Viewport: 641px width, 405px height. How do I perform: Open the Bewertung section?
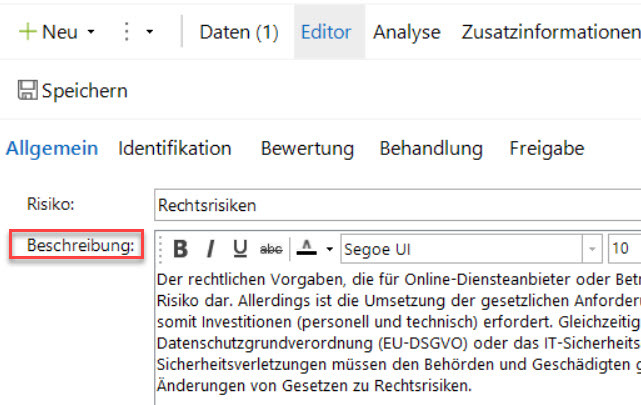click(x=307, y=149)
